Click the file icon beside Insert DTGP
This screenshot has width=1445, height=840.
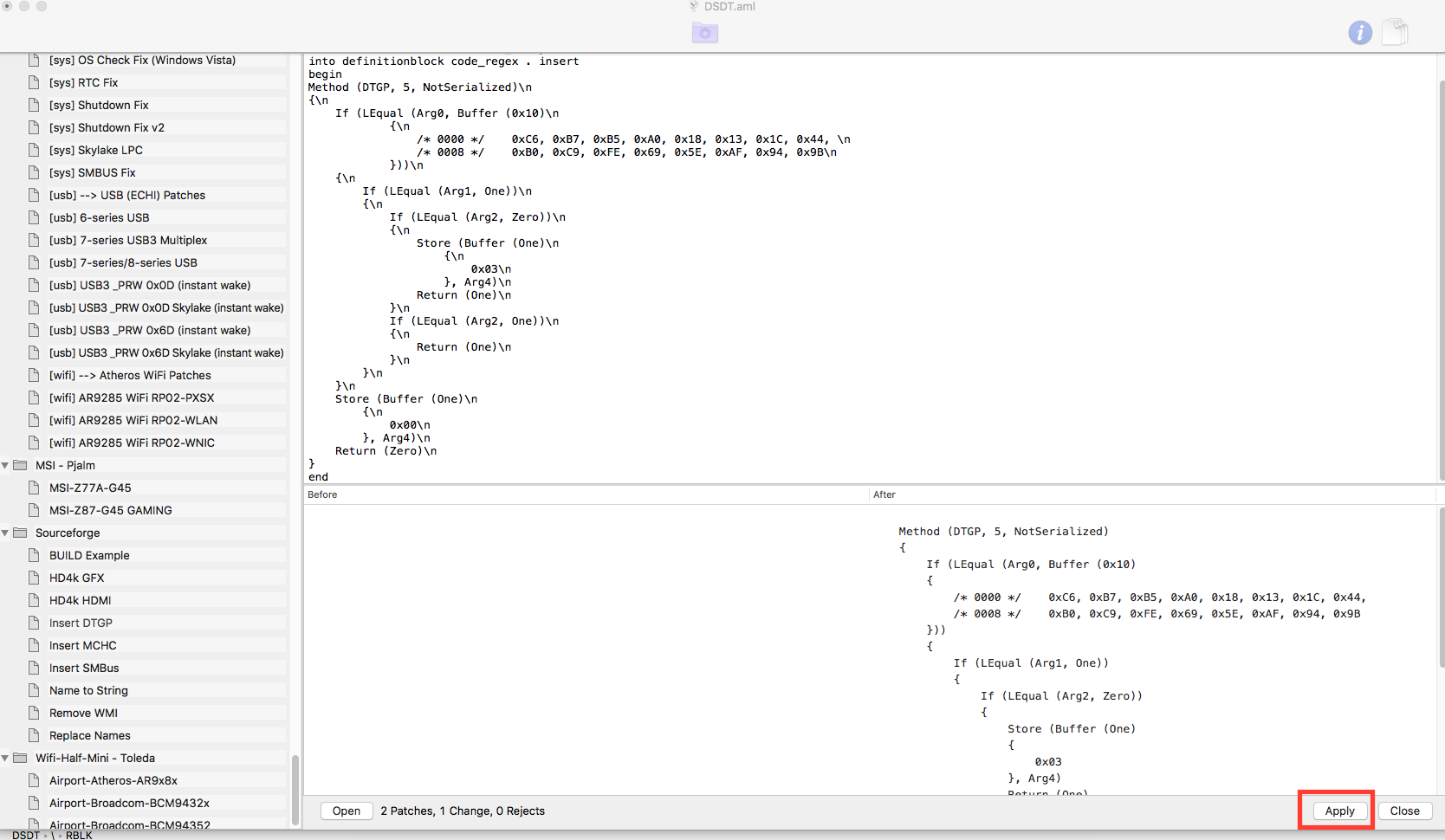tap(34, 623)
